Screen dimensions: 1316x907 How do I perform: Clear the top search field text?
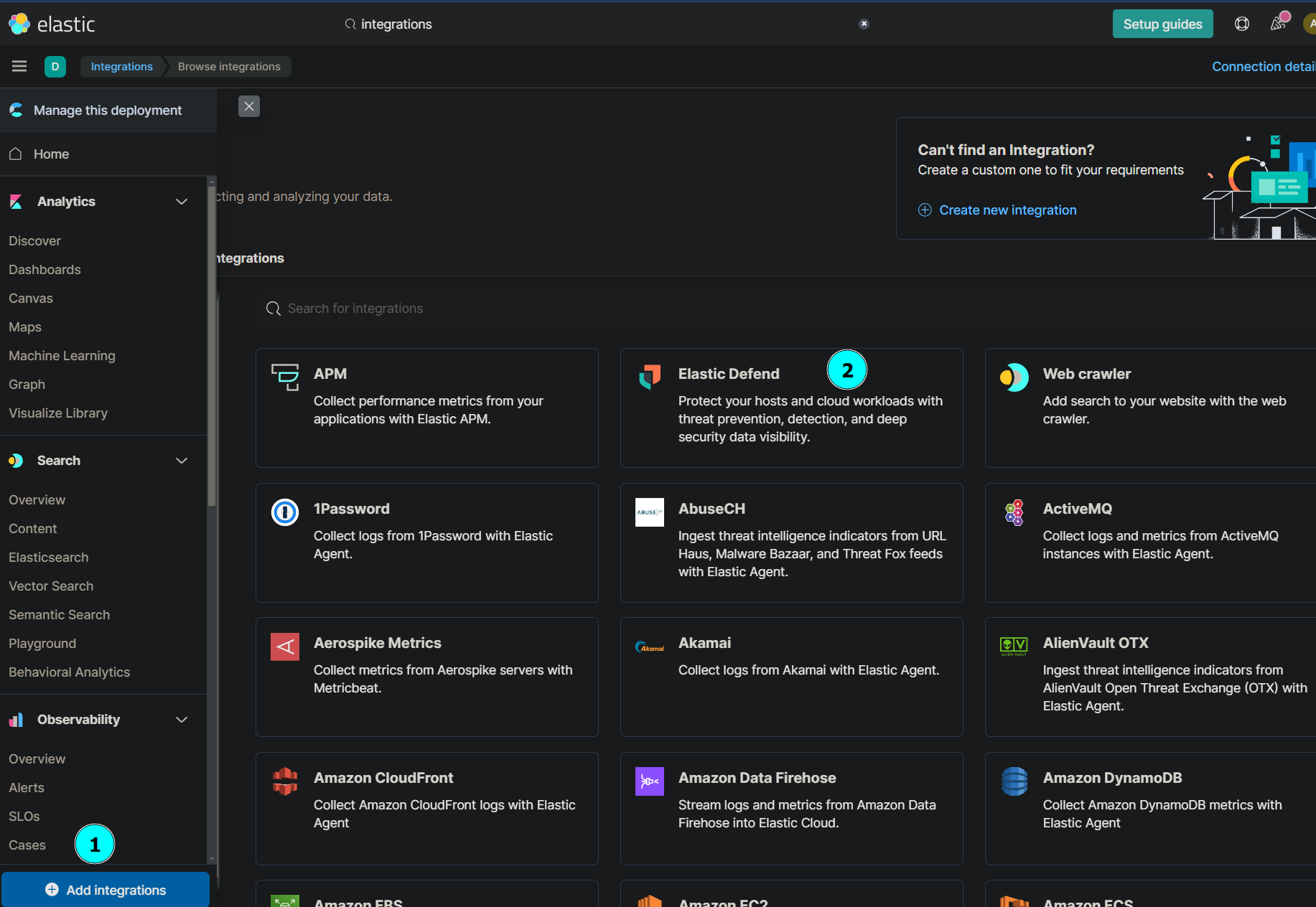(x=864, y=24)
